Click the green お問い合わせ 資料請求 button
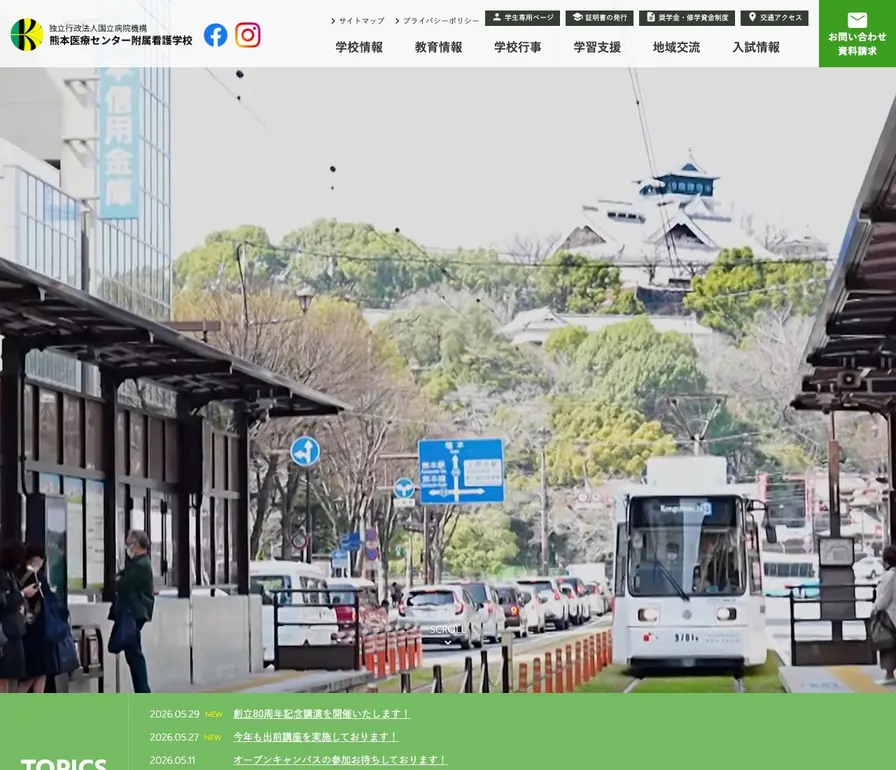The width and height of the screenshot is (896, 770). (857, 34)
